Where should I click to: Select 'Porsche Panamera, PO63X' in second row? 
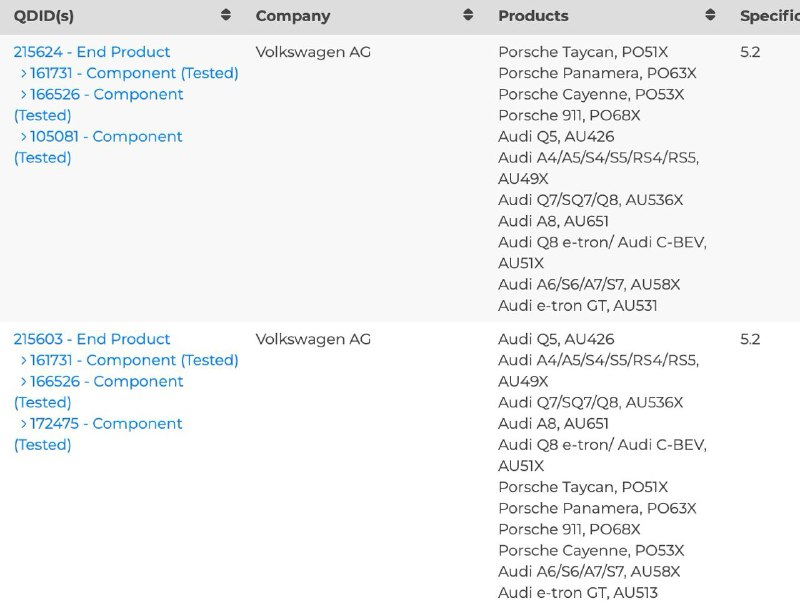click(597, 509)
